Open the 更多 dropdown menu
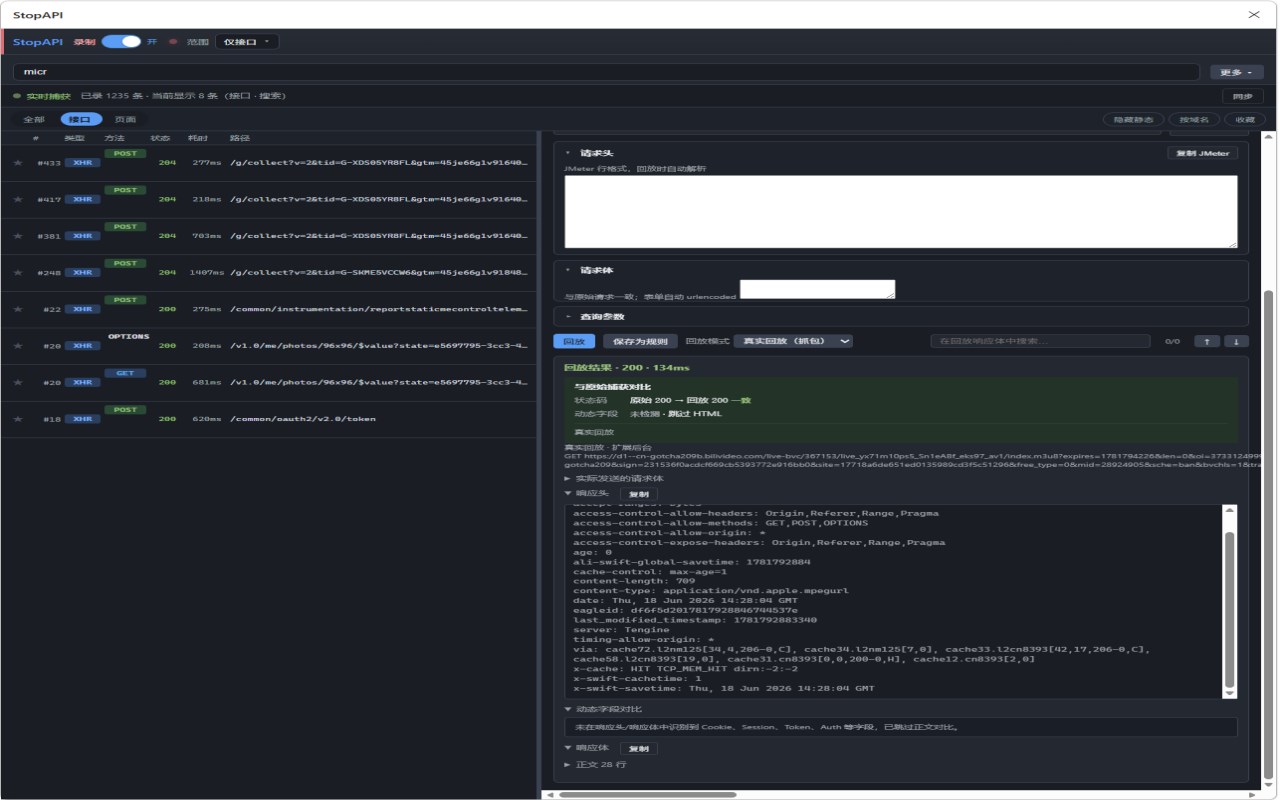The image size is (1280, 800). click(x=1237, y=72)
